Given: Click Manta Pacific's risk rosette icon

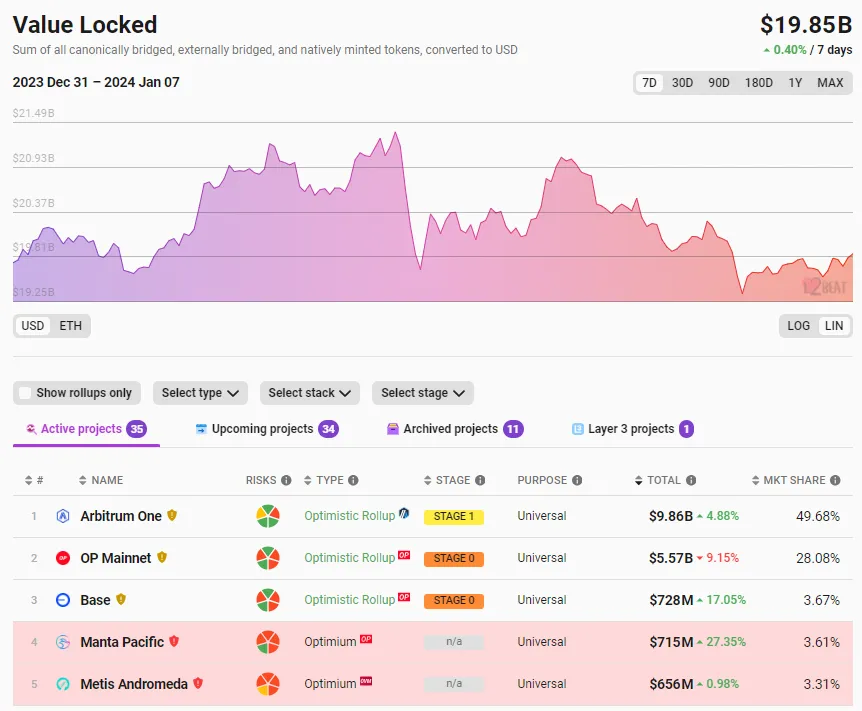Looking at the screenshot, I should pyautogui.click(x=267, y=642).
